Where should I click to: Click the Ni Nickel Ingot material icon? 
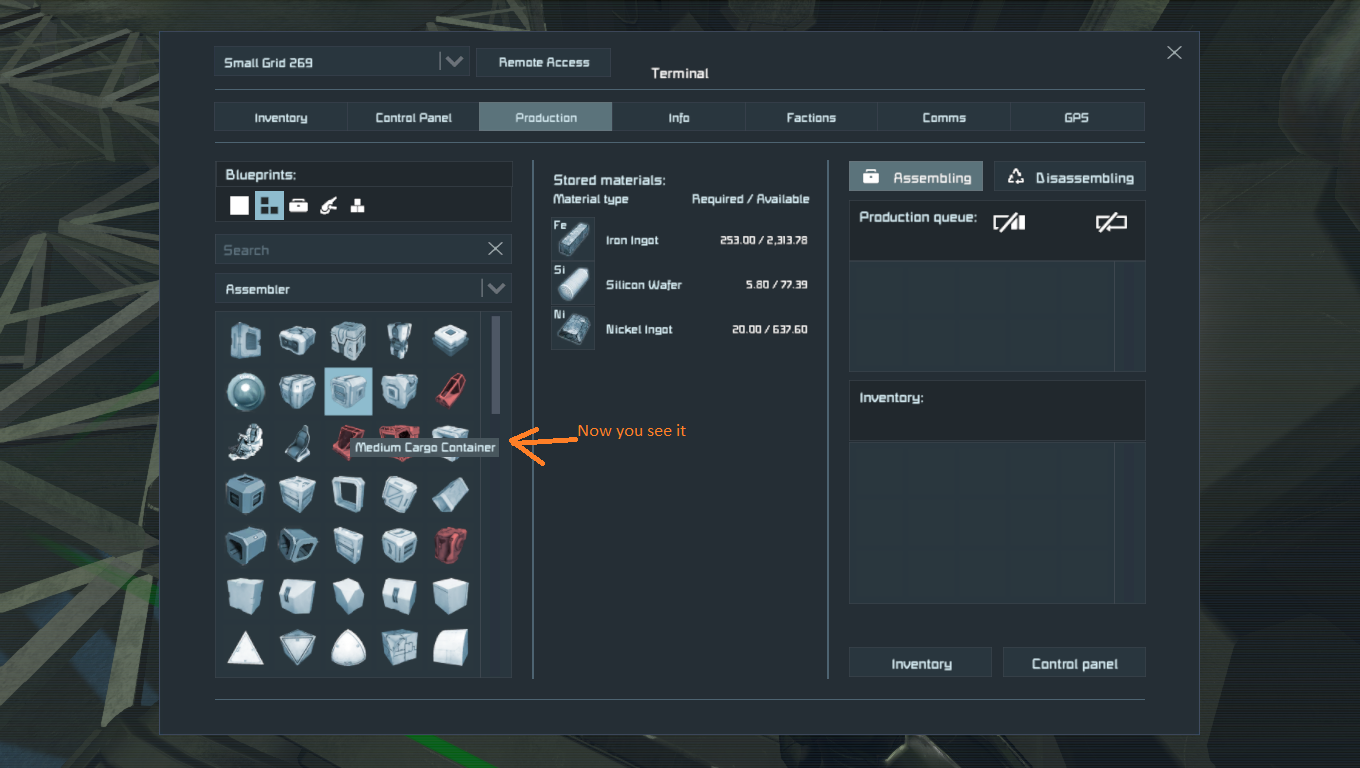[x=573, y=328]
